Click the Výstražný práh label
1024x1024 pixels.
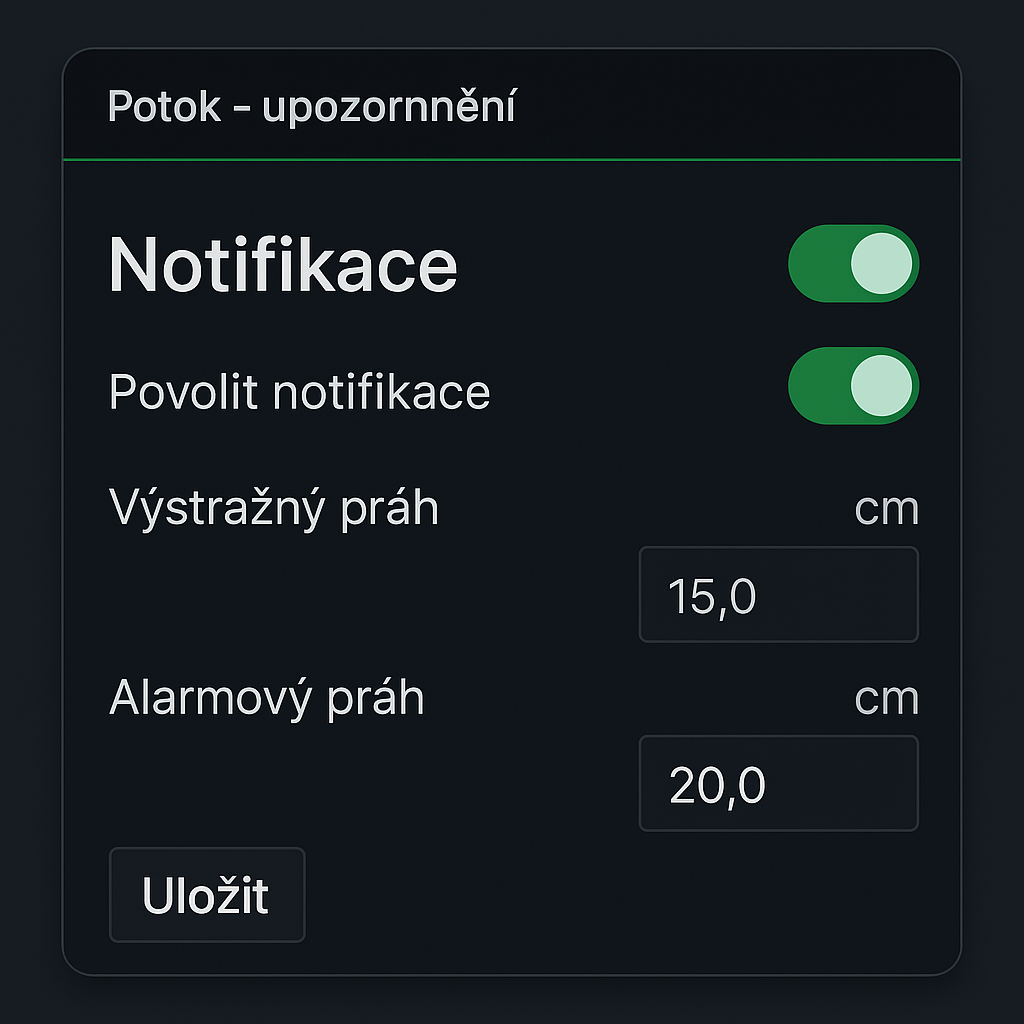275,507
